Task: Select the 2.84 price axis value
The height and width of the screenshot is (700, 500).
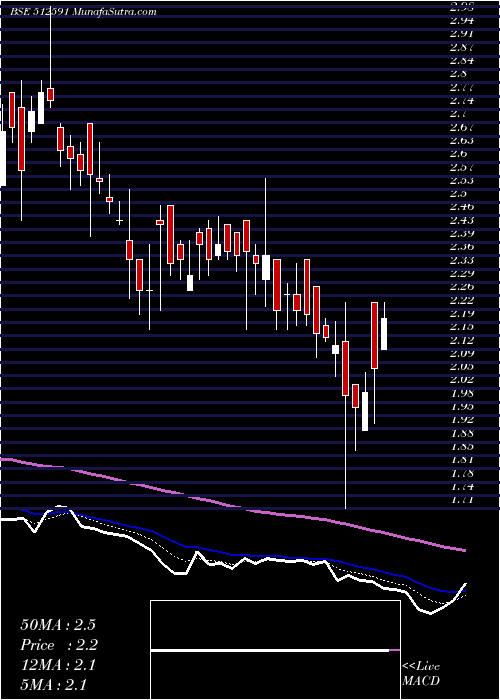Action: click(461, 60)
